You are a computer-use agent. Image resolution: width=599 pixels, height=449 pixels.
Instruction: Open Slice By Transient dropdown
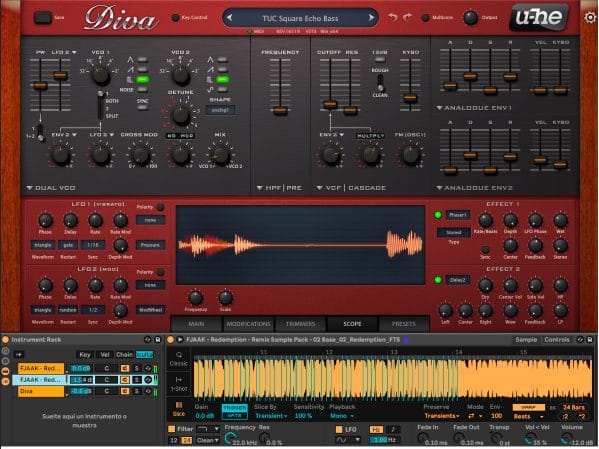pos(271,416)
